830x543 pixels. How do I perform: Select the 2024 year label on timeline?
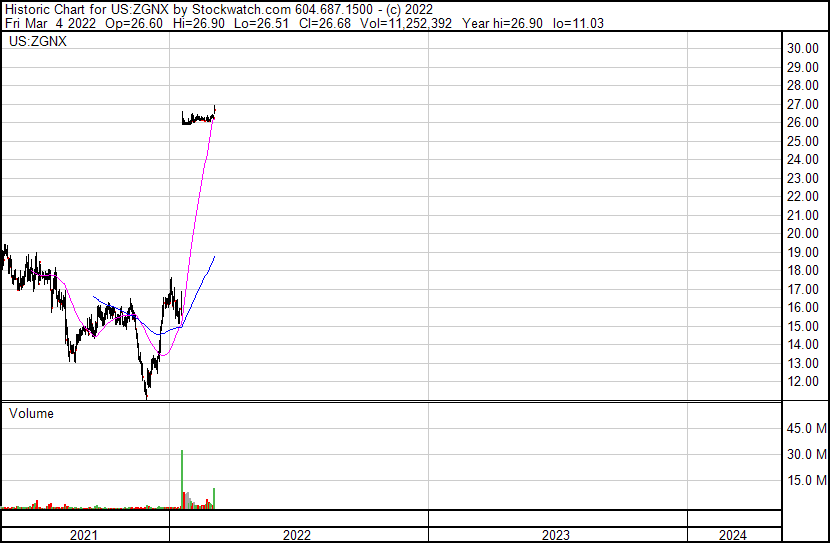(733, 535)
